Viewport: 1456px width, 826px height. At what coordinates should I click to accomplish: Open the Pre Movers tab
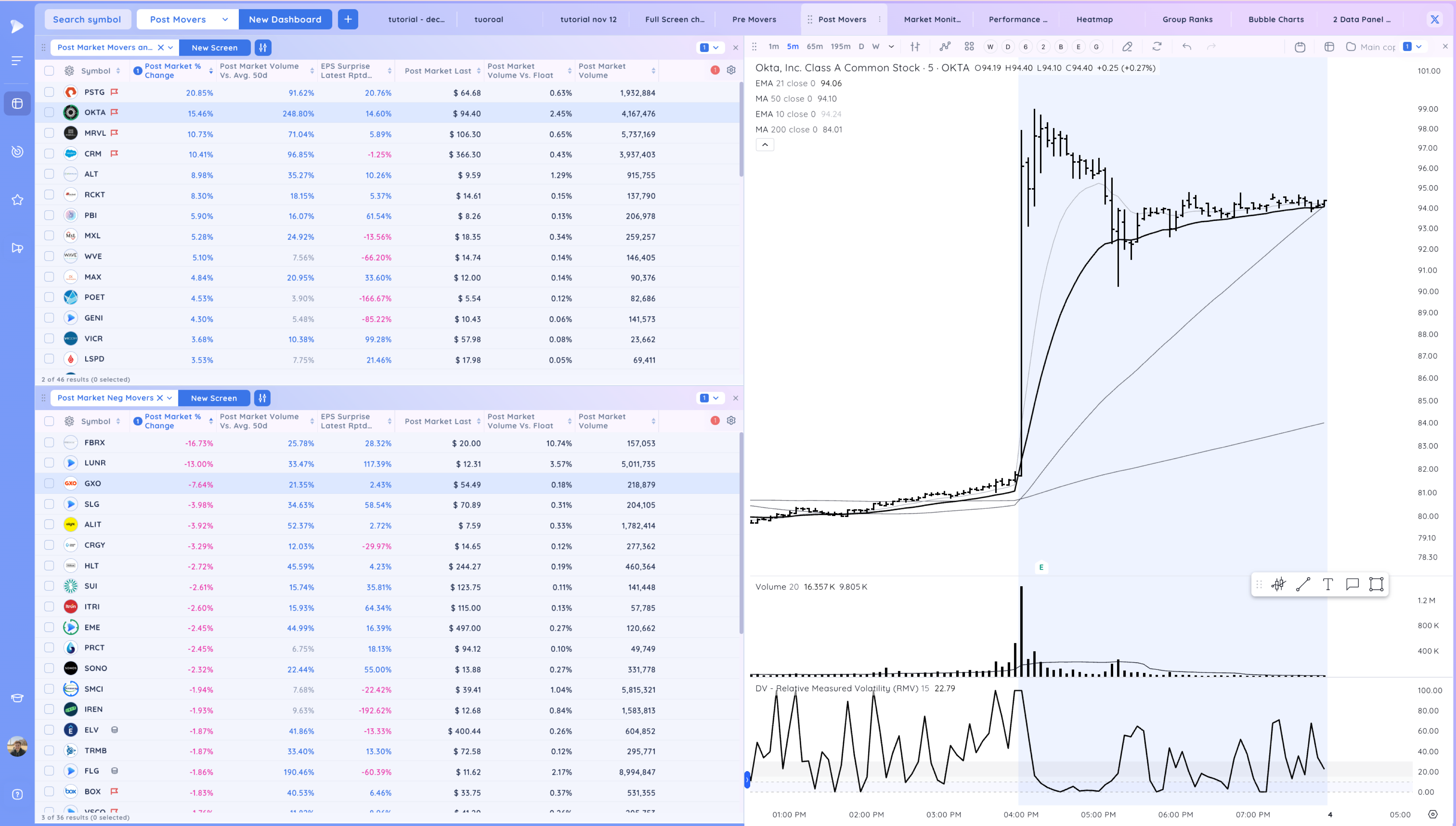[754, 19]
